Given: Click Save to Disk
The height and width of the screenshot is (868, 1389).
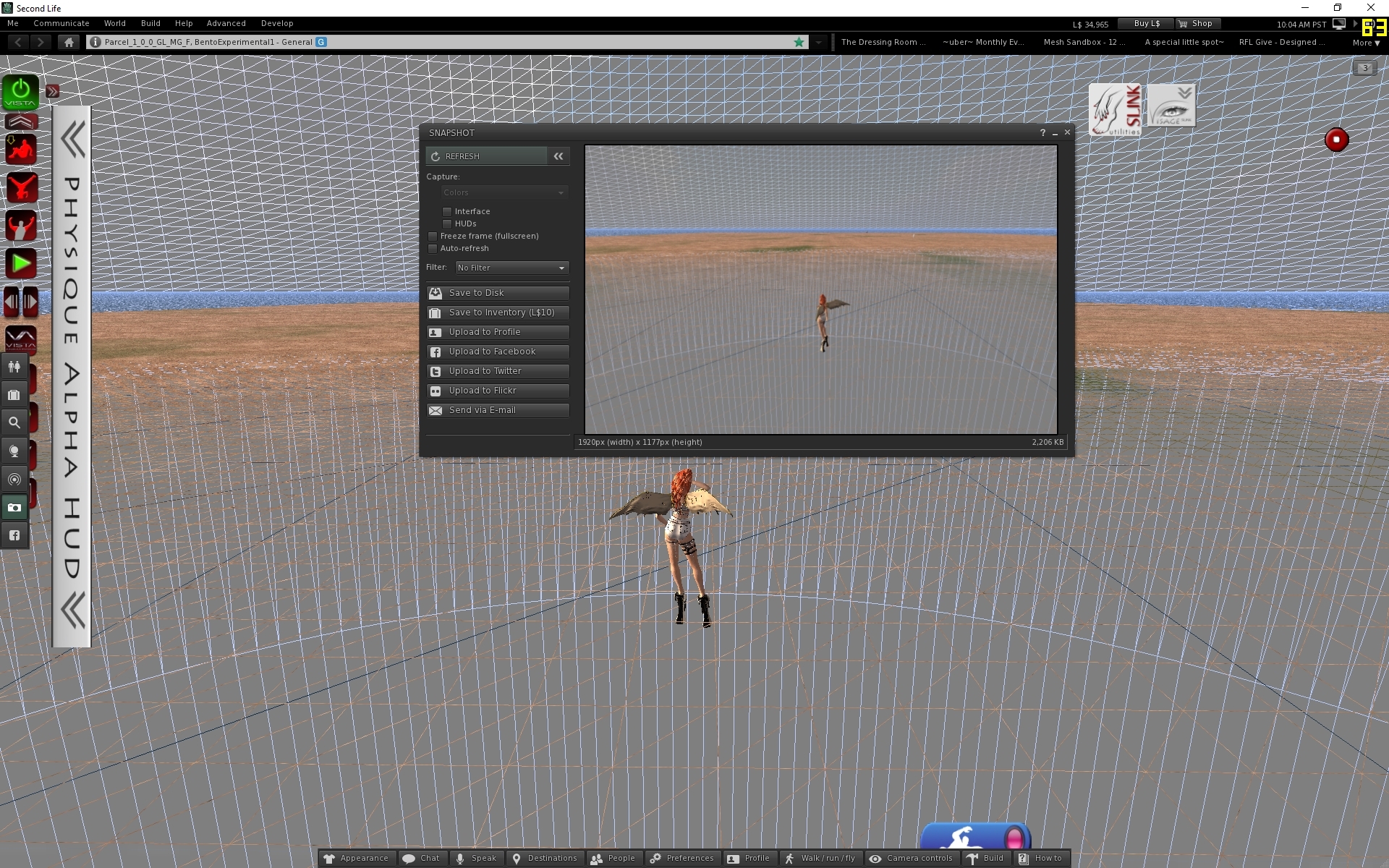Looking at the screenshot, I should coord(498,293).
